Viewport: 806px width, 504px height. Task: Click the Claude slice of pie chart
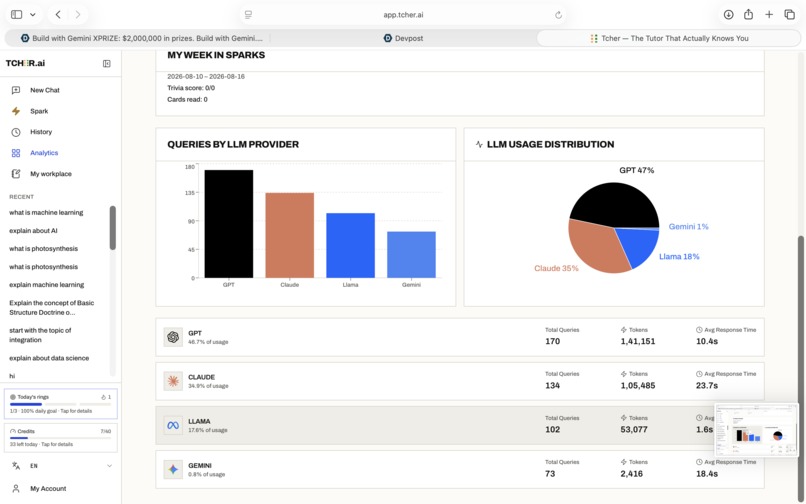coord(596,247)
